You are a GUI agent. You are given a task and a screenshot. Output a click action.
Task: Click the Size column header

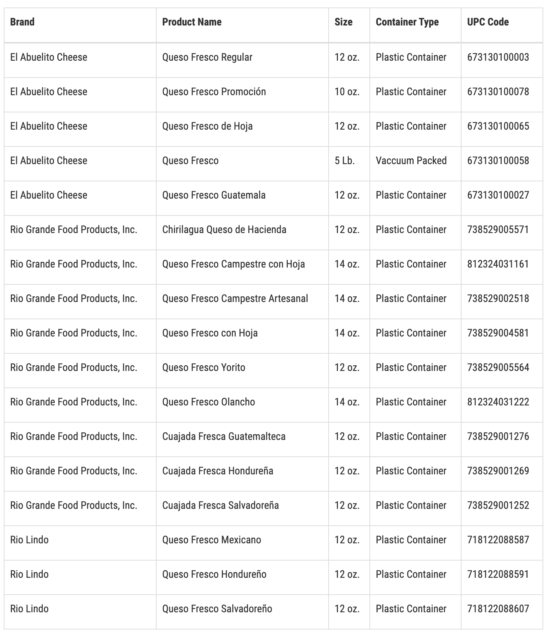coord(343,22)
